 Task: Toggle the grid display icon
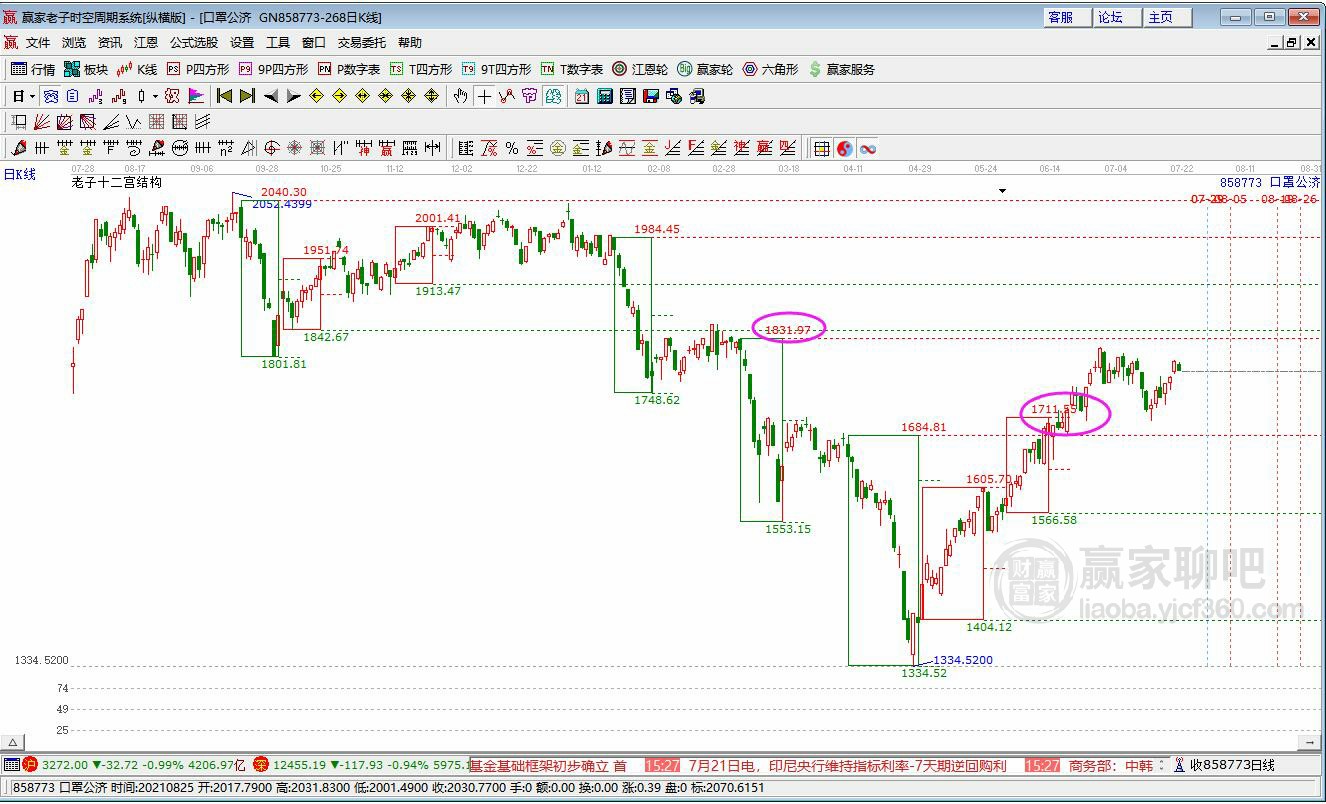(x=822, y=148)
